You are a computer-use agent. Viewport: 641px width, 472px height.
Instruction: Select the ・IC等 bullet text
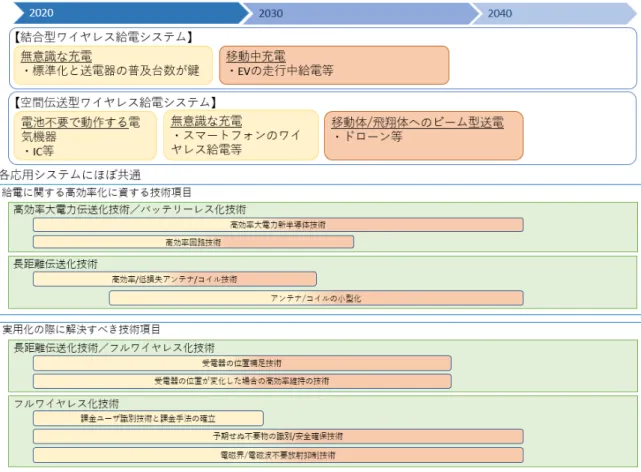pos(38,151)
